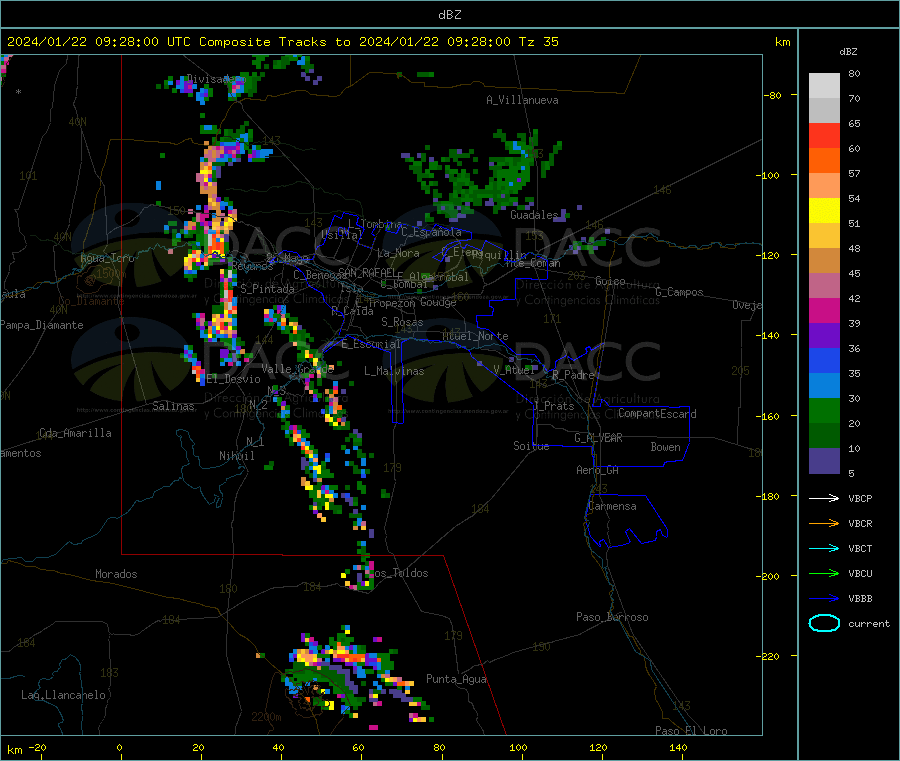900x761 pixels.
Task: Click the Aero_GA map label
Action: click(x=598, y=470)
